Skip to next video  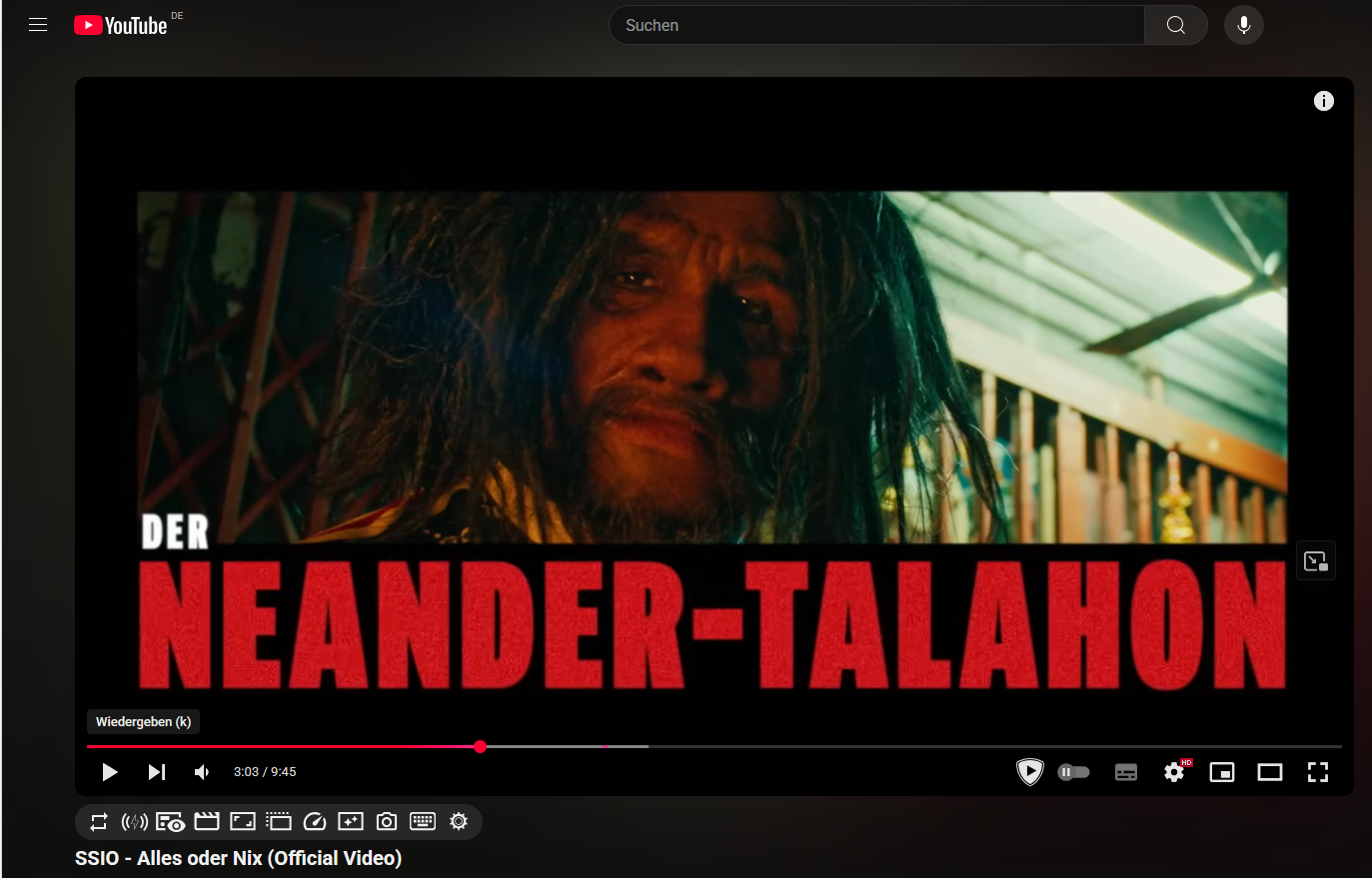[157, 772]
